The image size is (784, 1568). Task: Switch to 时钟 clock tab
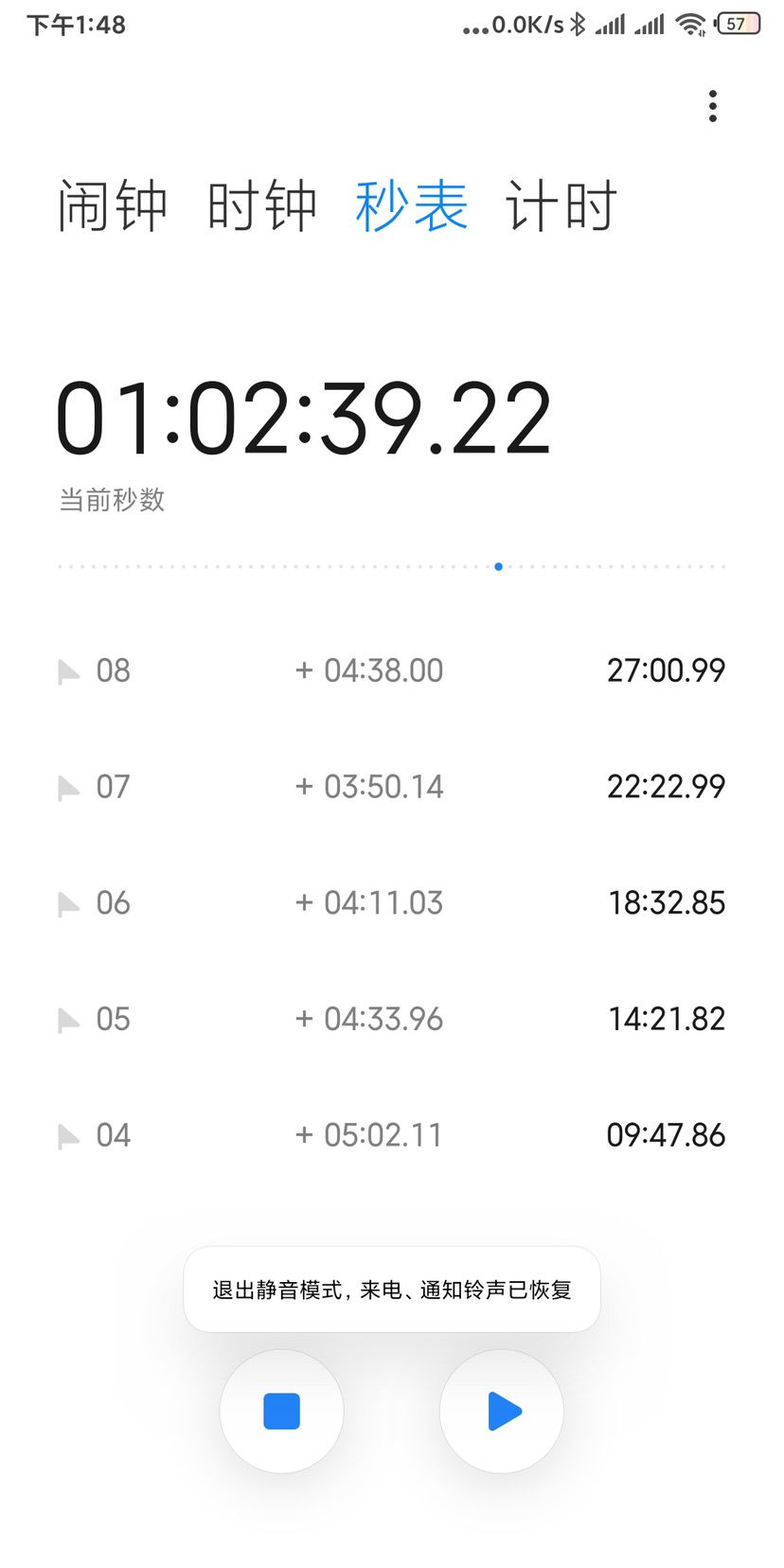pos(262,205)
